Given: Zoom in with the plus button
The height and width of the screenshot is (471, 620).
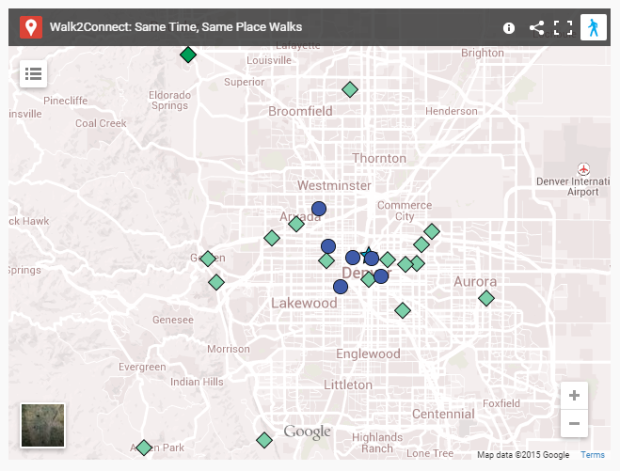Looking at the screenshot, I should [574, 395].
